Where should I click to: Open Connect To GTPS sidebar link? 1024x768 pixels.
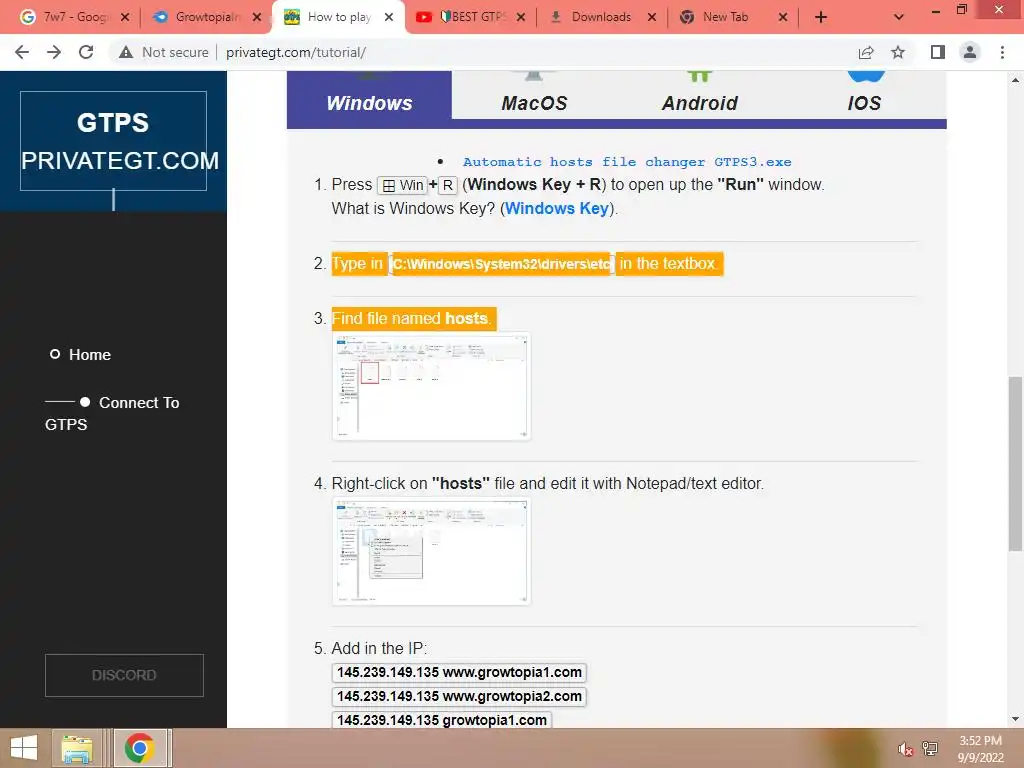(x=112, y=413)
